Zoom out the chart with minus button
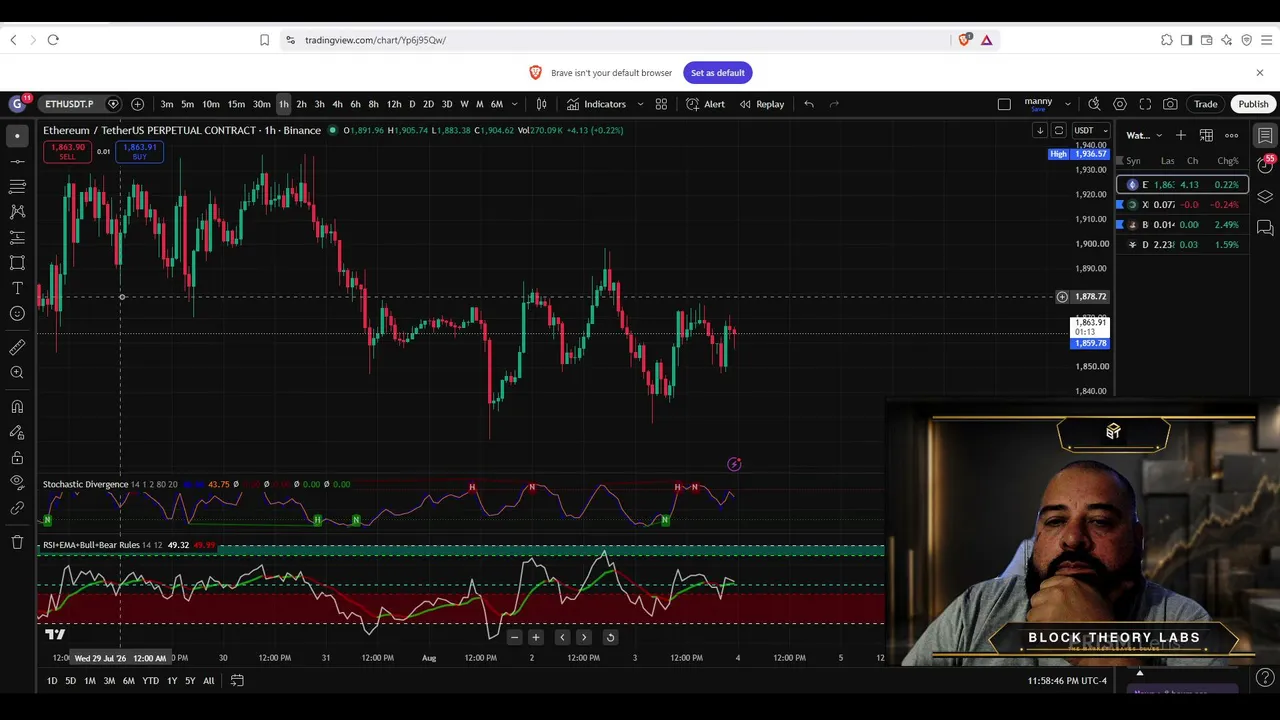 tap(514, 637)
